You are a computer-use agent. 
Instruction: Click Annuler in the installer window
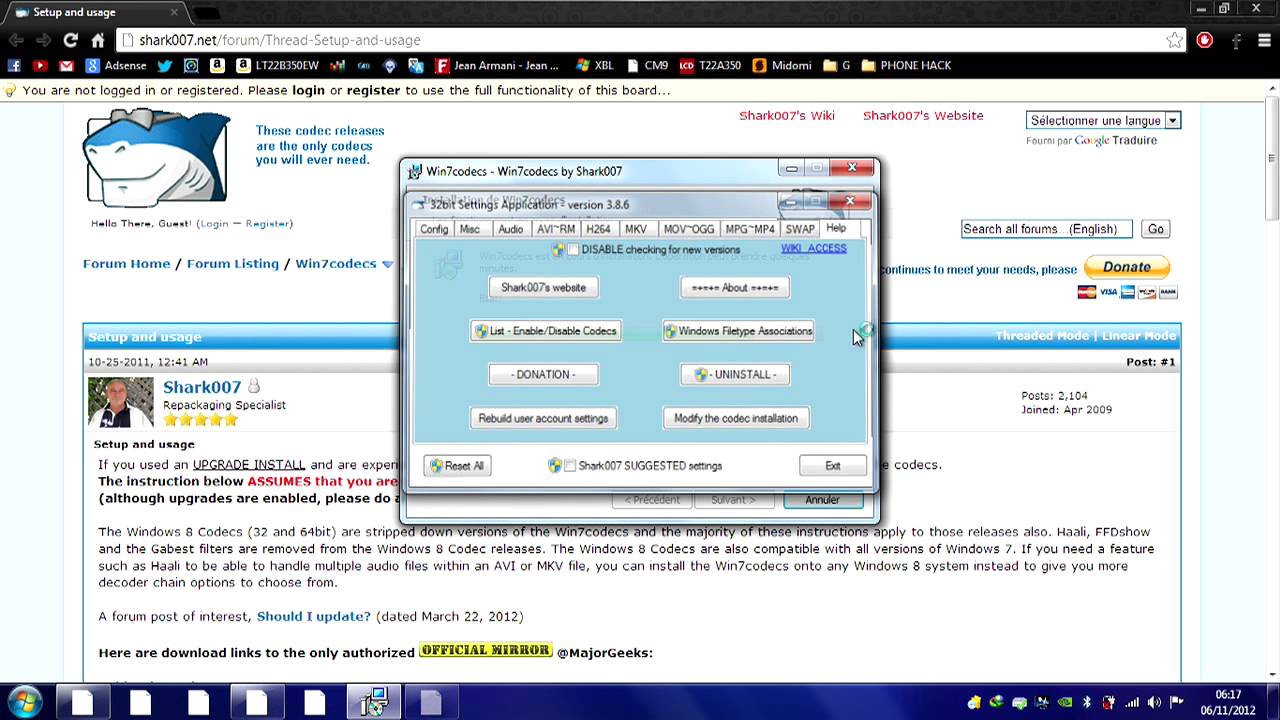pos(823,500)
